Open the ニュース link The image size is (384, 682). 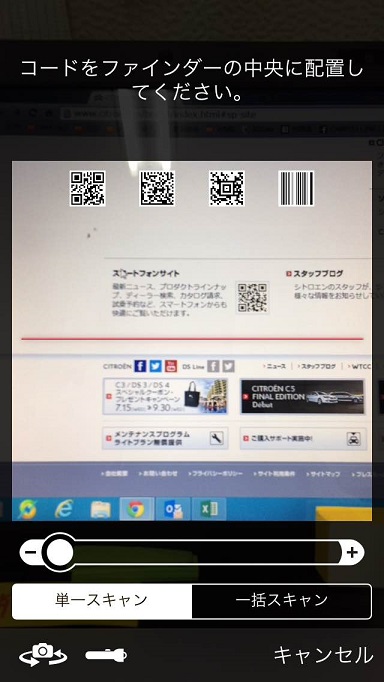[x=275, y=367]
